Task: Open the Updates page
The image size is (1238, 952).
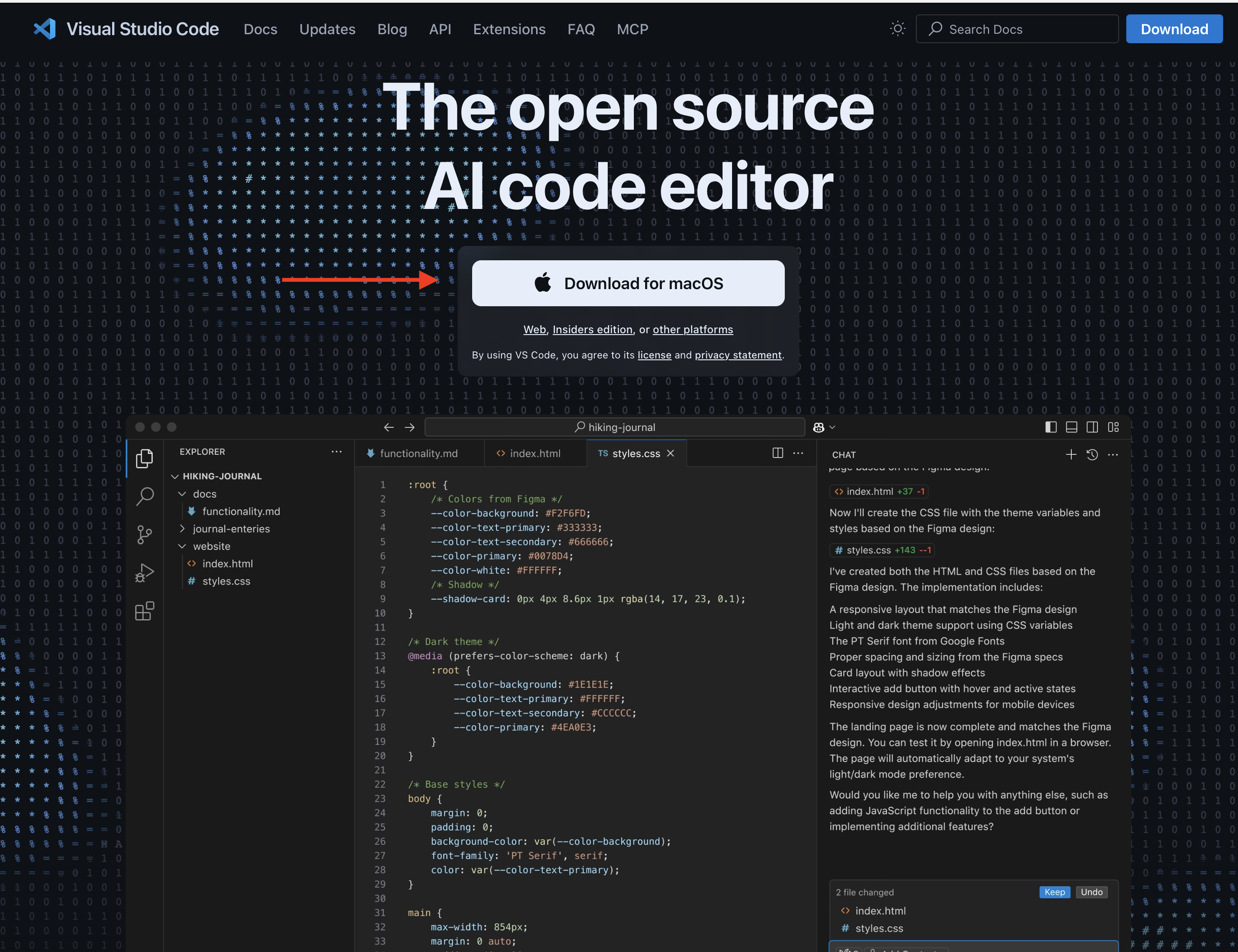Action: coord(327,29)
